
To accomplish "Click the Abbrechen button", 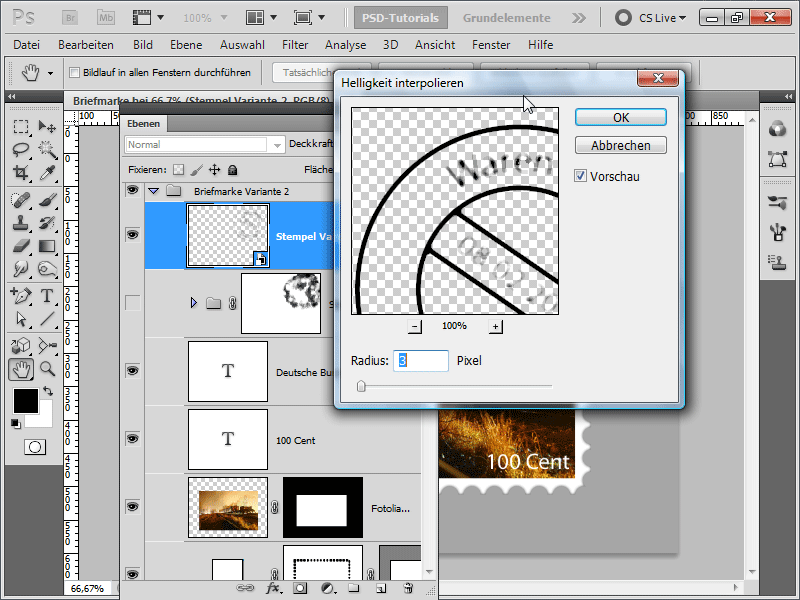I will click(x=621, y=145).
